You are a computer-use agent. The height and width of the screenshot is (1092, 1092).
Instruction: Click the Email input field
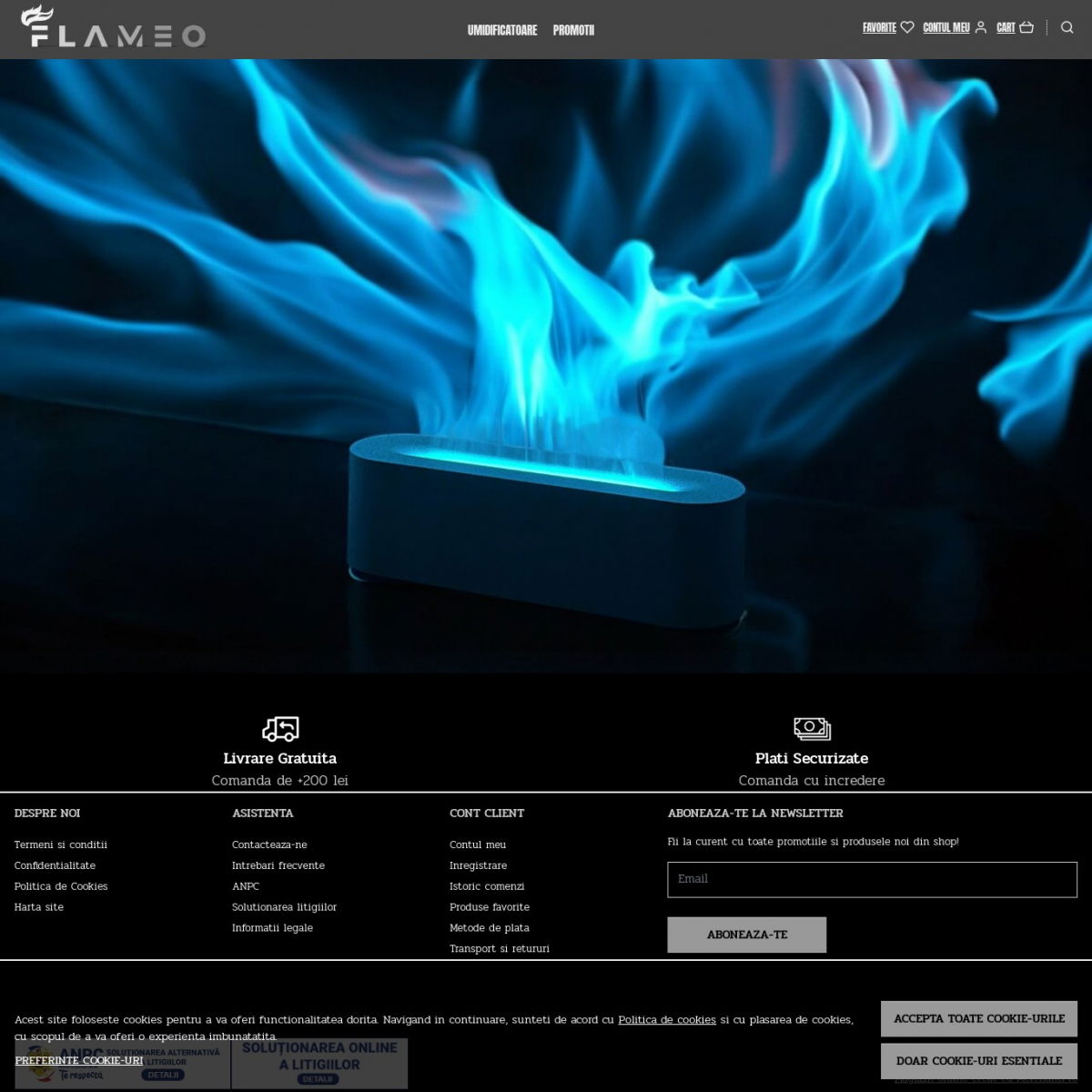pyautogui.click(x=872, y=879)
